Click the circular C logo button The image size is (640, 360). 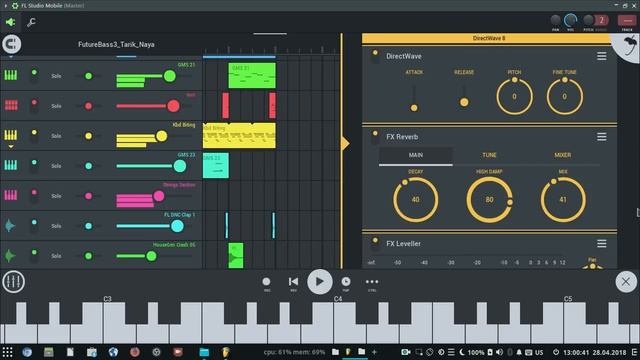coord(11,44)
